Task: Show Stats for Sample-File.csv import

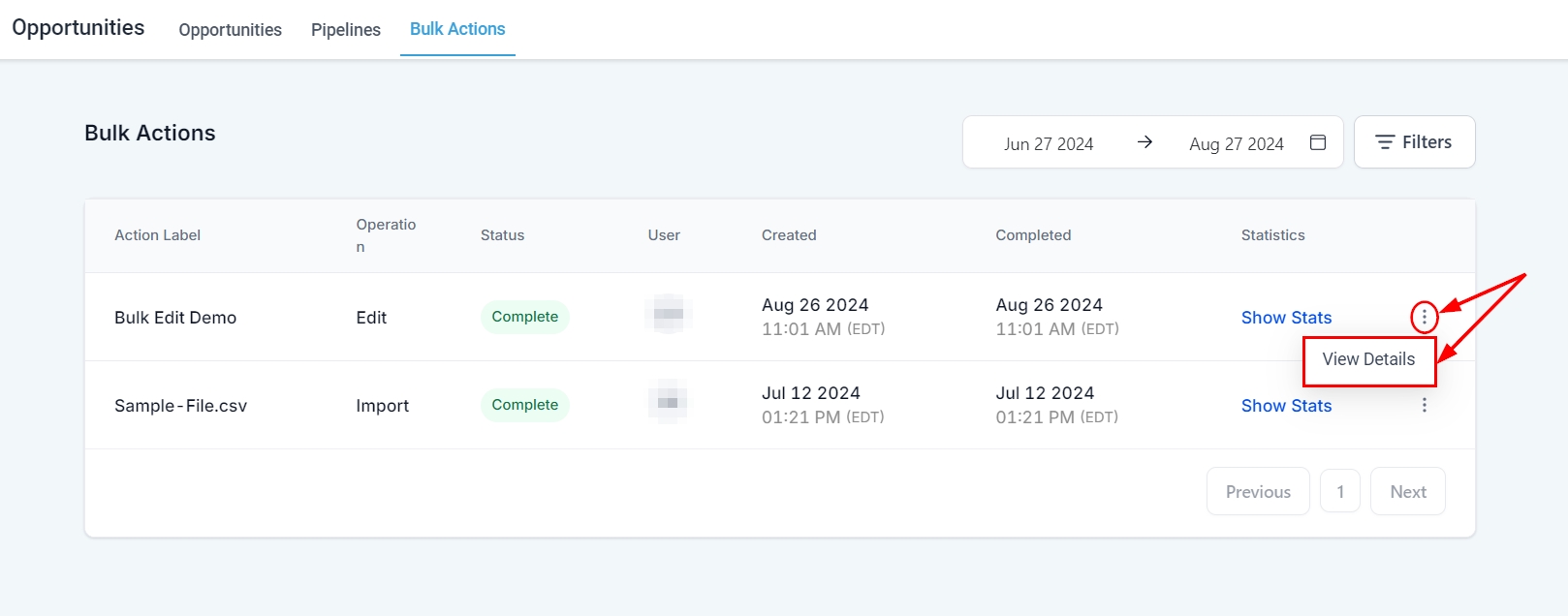Action: click(1286, 406)
